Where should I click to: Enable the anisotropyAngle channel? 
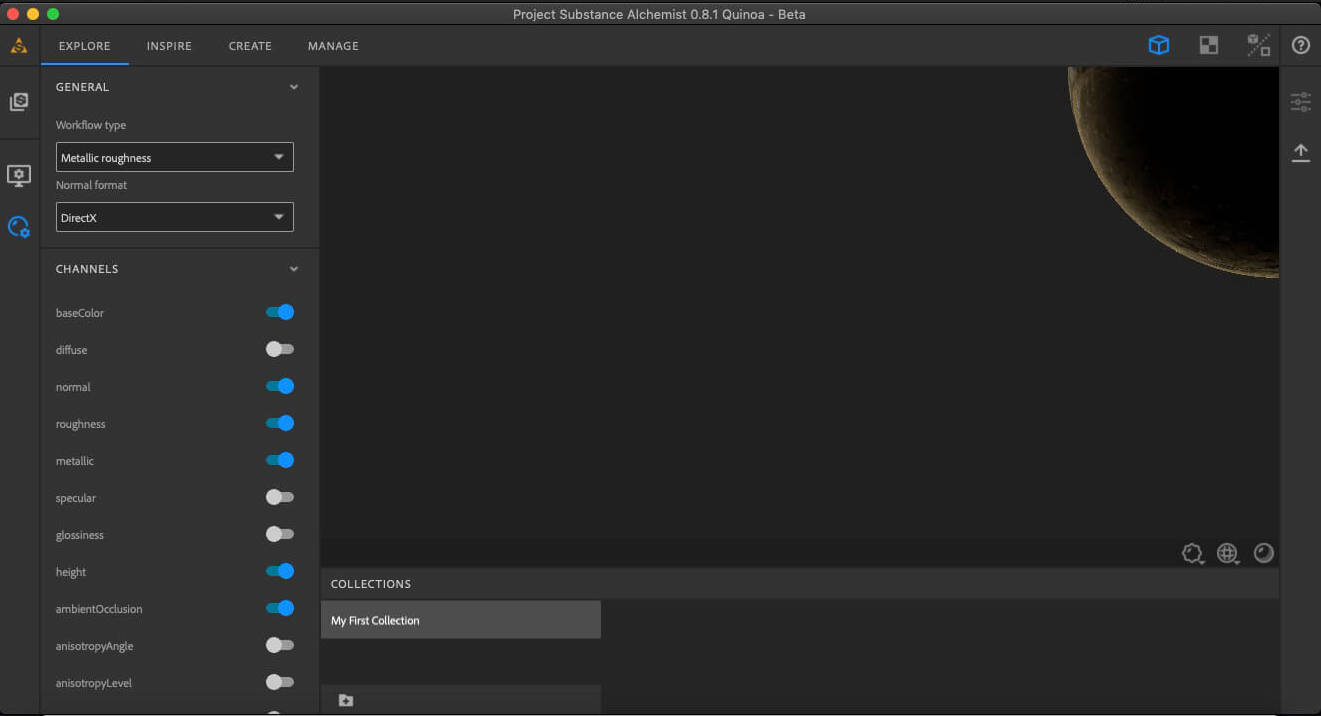click(x=280, y=645)
